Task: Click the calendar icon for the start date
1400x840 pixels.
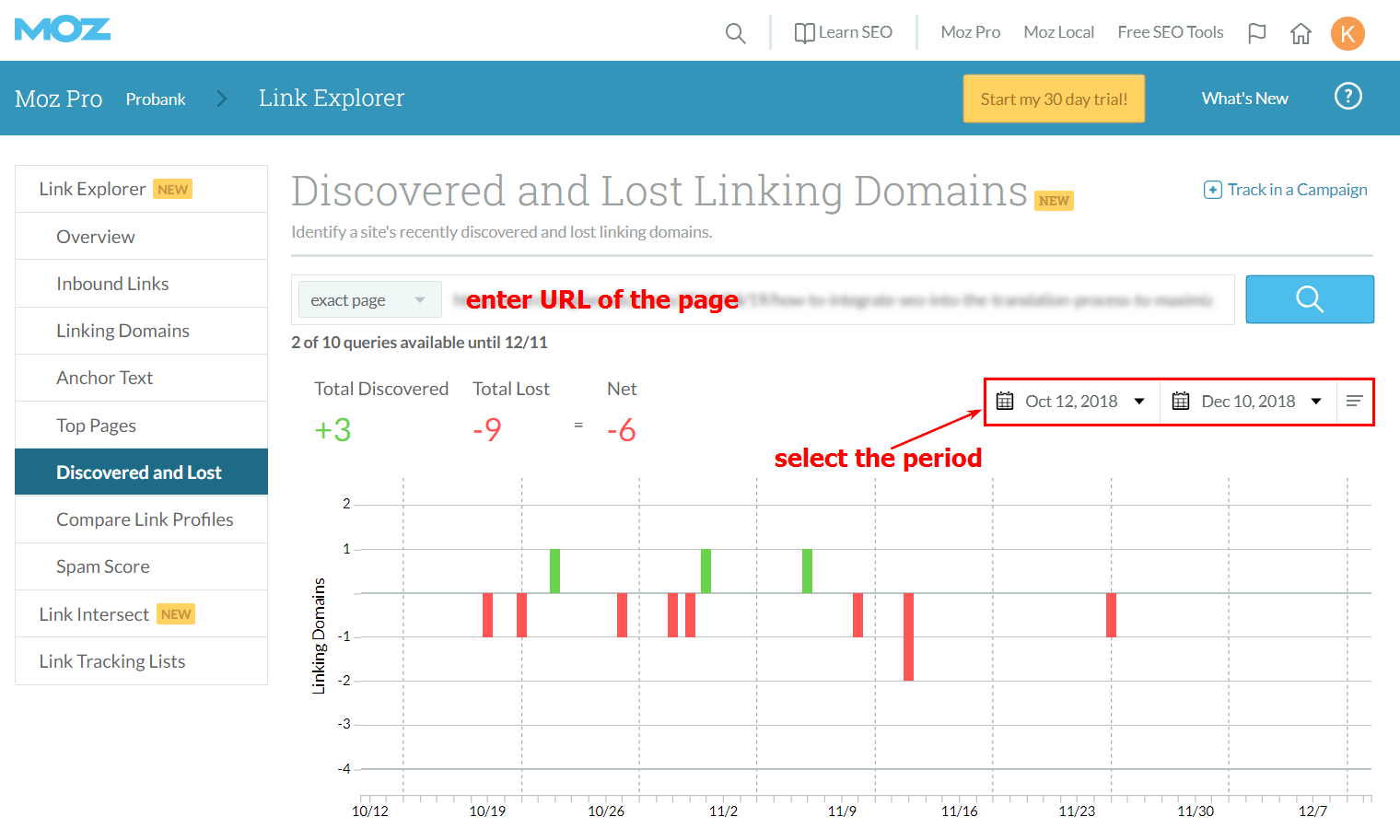Action: [x=1004, y=401]
